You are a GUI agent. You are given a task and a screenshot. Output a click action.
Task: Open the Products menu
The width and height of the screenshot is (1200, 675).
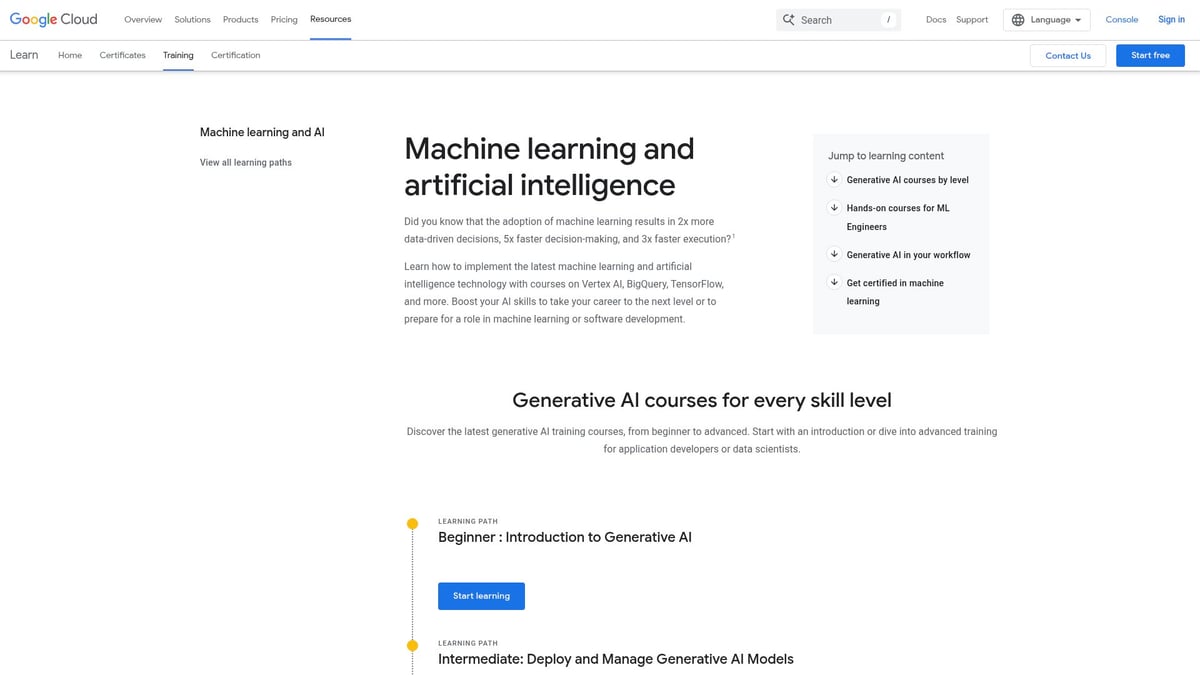[240, 19]
